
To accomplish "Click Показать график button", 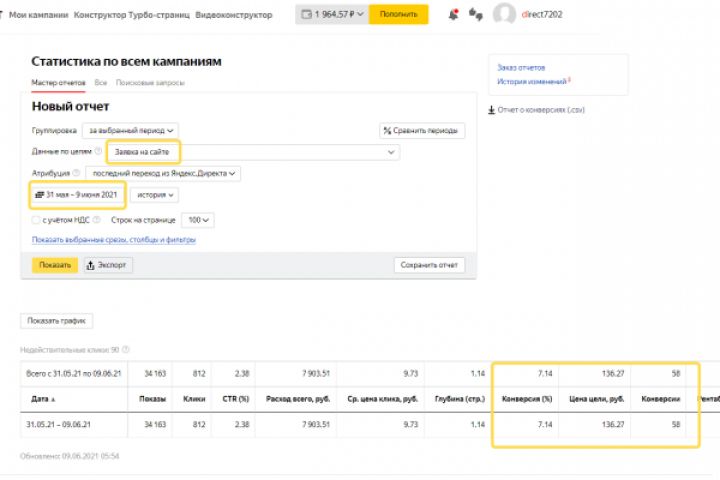I will pos(56,321).
